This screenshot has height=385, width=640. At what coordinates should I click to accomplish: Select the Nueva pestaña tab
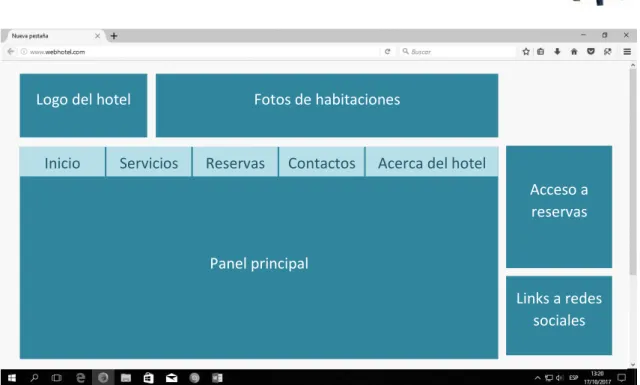click(x=53, y=36)
